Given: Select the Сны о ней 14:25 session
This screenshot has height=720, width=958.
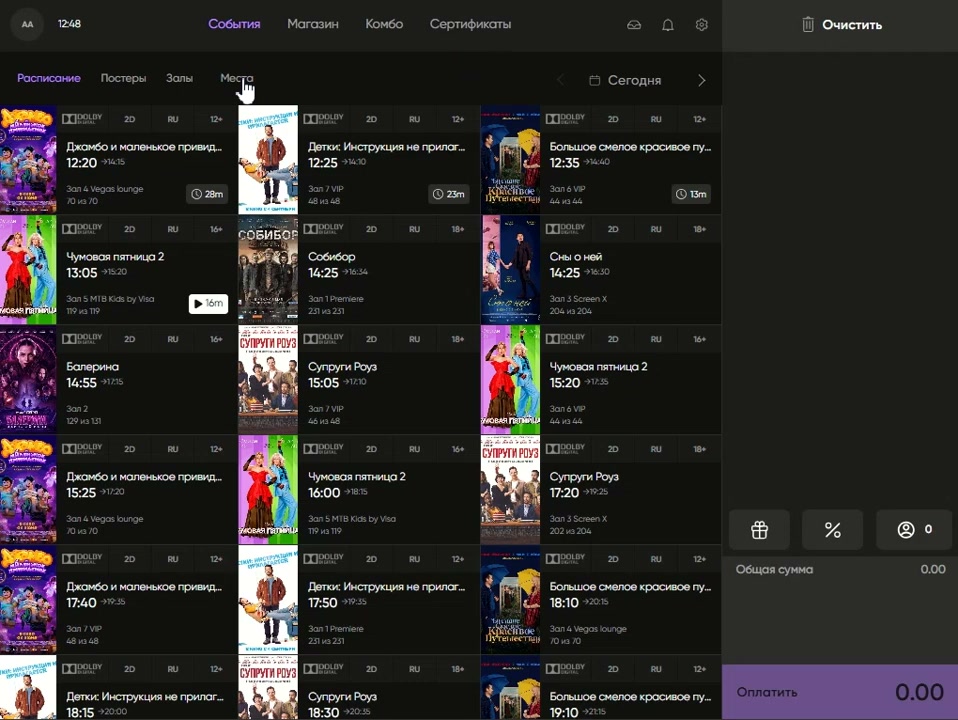Looking at the screenshot, I should [601, 270].
